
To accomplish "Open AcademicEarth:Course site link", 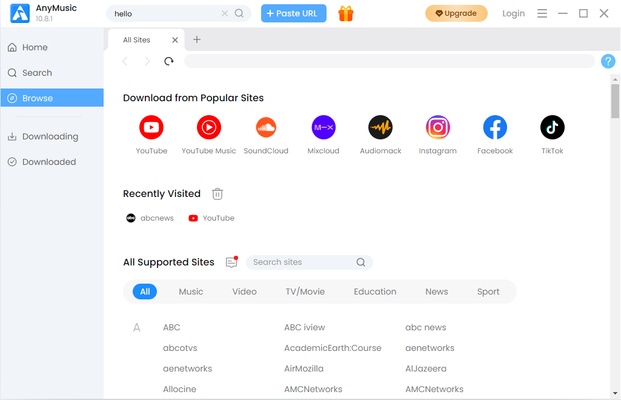I will point(333,348).
